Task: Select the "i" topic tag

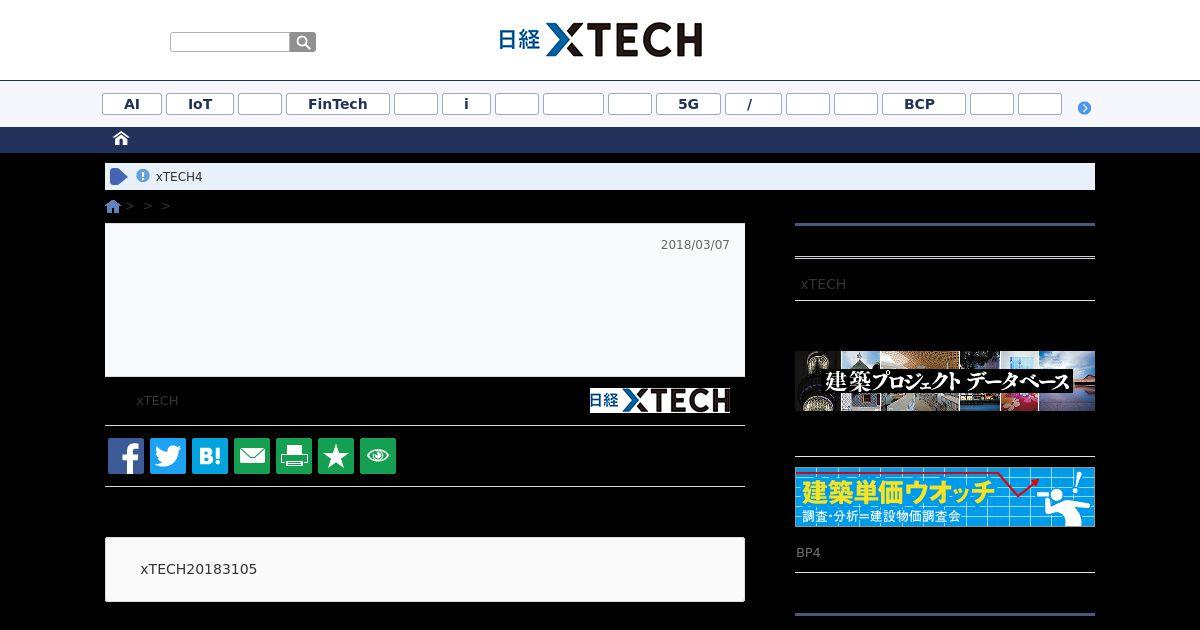Action: click(466, 104)
